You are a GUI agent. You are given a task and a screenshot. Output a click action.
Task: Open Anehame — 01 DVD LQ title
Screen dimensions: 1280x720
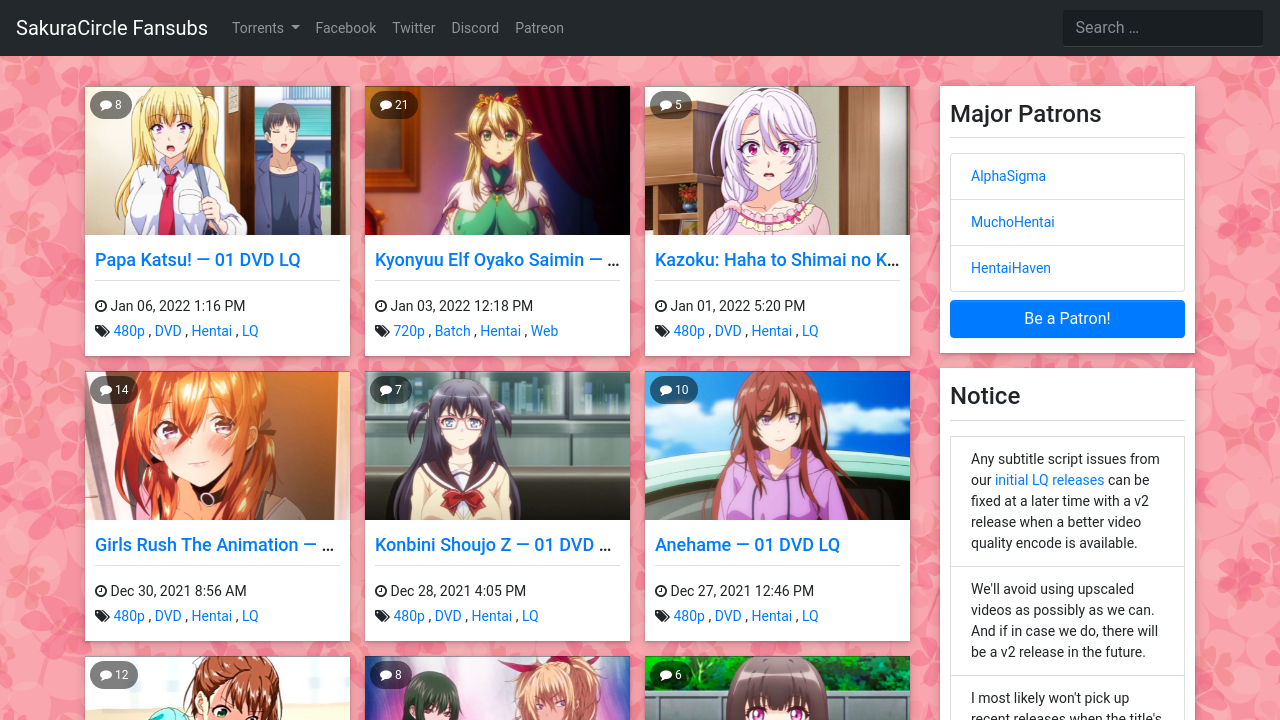click(x=747, y=545)
